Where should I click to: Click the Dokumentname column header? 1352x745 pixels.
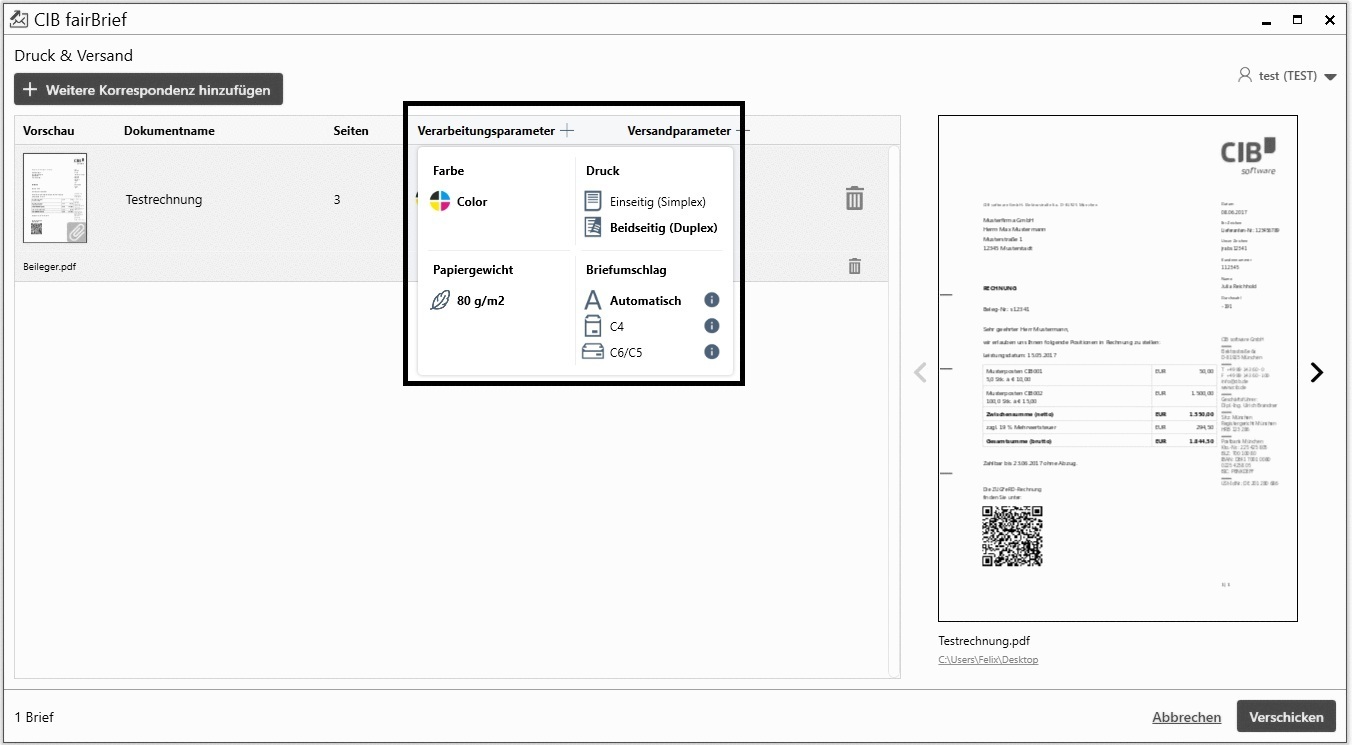169,131
